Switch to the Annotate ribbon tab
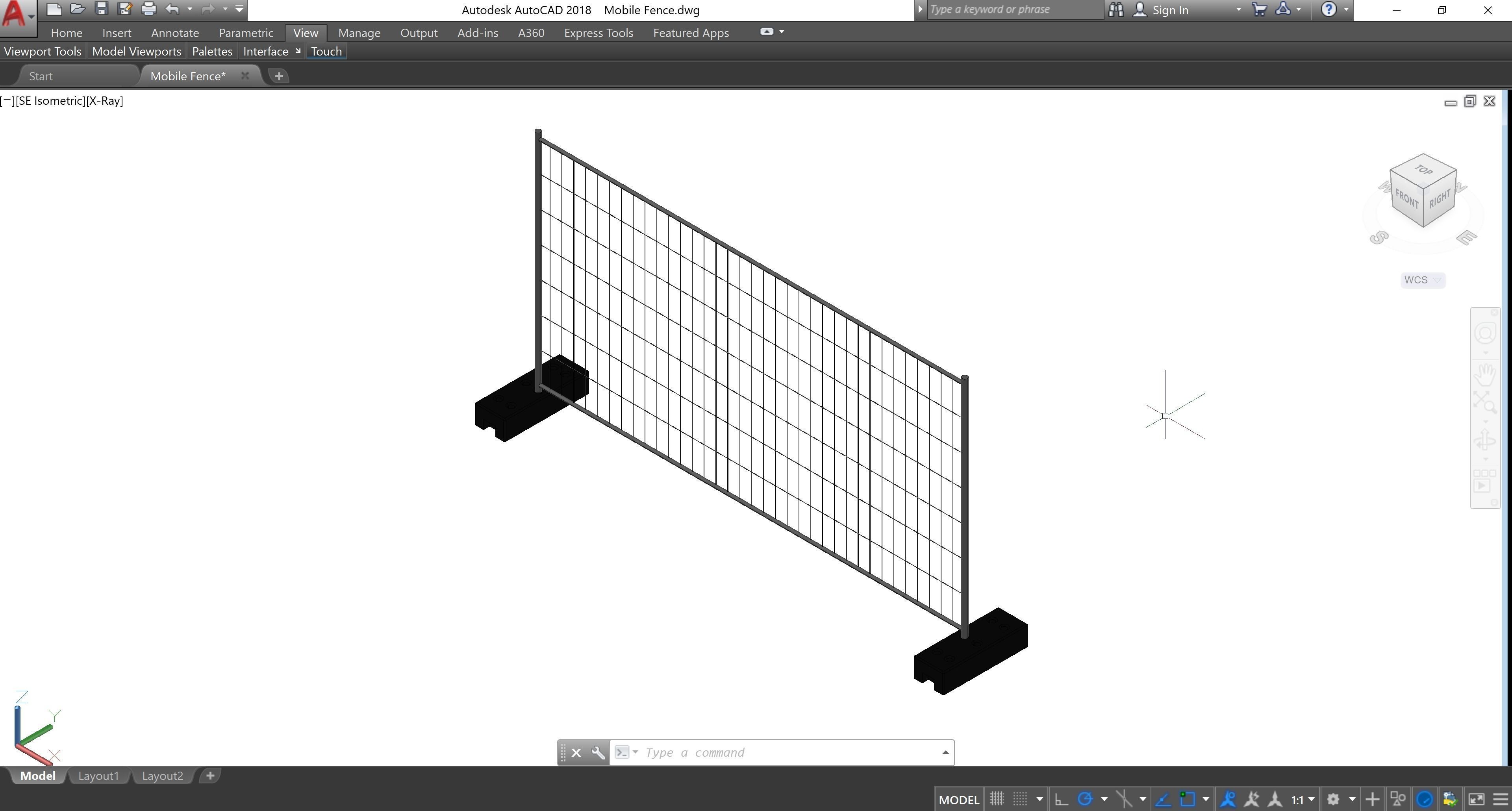Viewport: 1512px width, 811px height. click(x=175, y=33)
